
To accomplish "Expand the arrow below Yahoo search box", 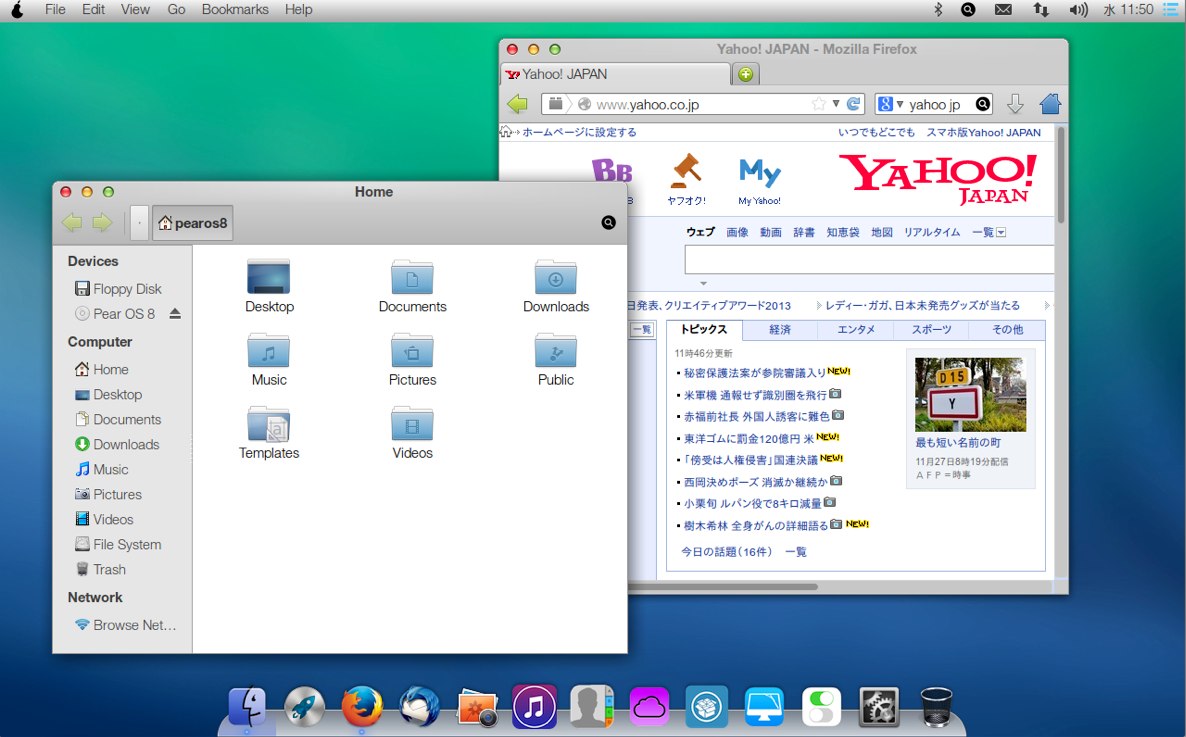I will click(703, 284).
